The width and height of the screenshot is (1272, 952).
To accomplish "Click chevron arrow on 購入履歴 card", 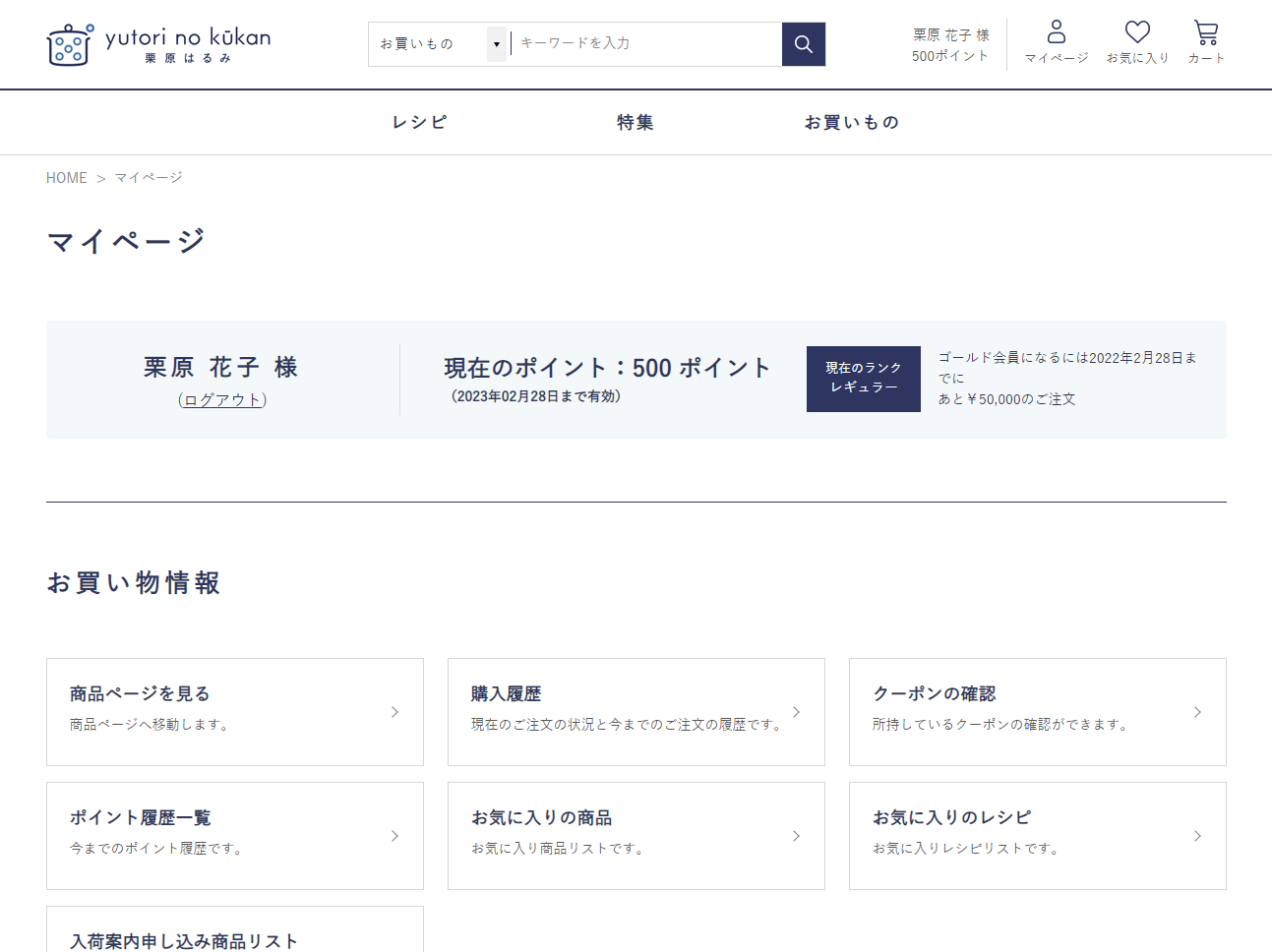I will point(797,712).
